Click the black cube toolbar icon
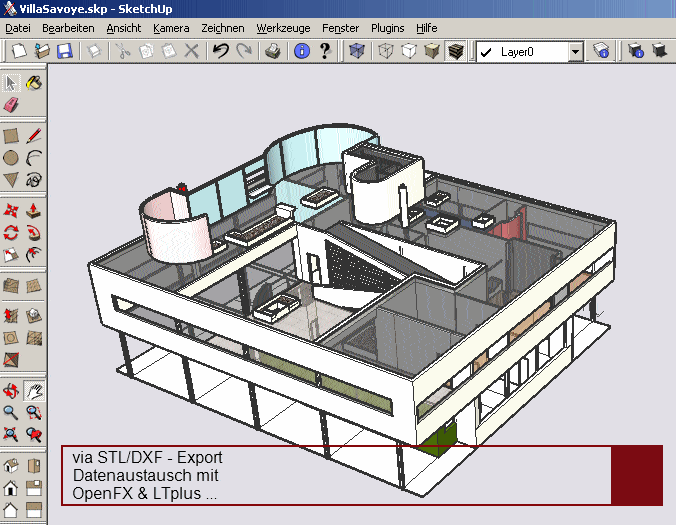 click(x=659, y=51)
